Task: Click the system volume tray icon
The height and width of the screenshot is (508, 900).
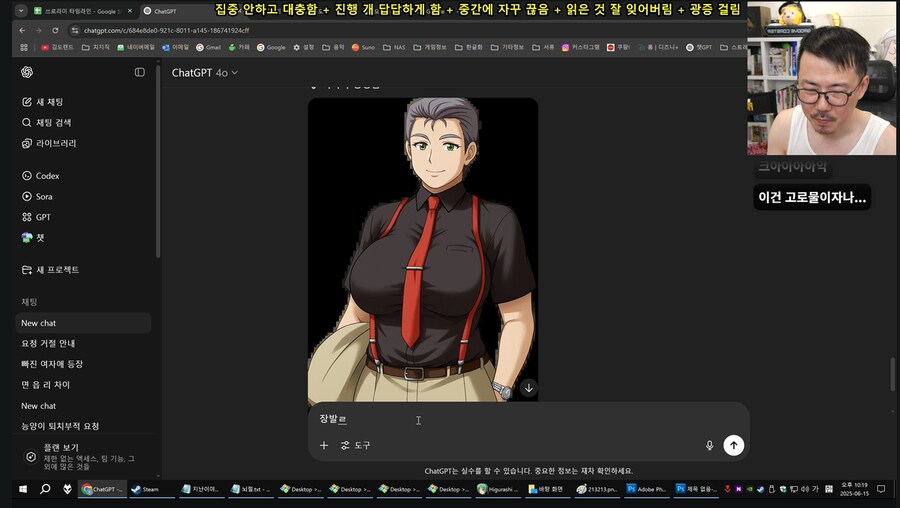Action: tap(805, 489)
